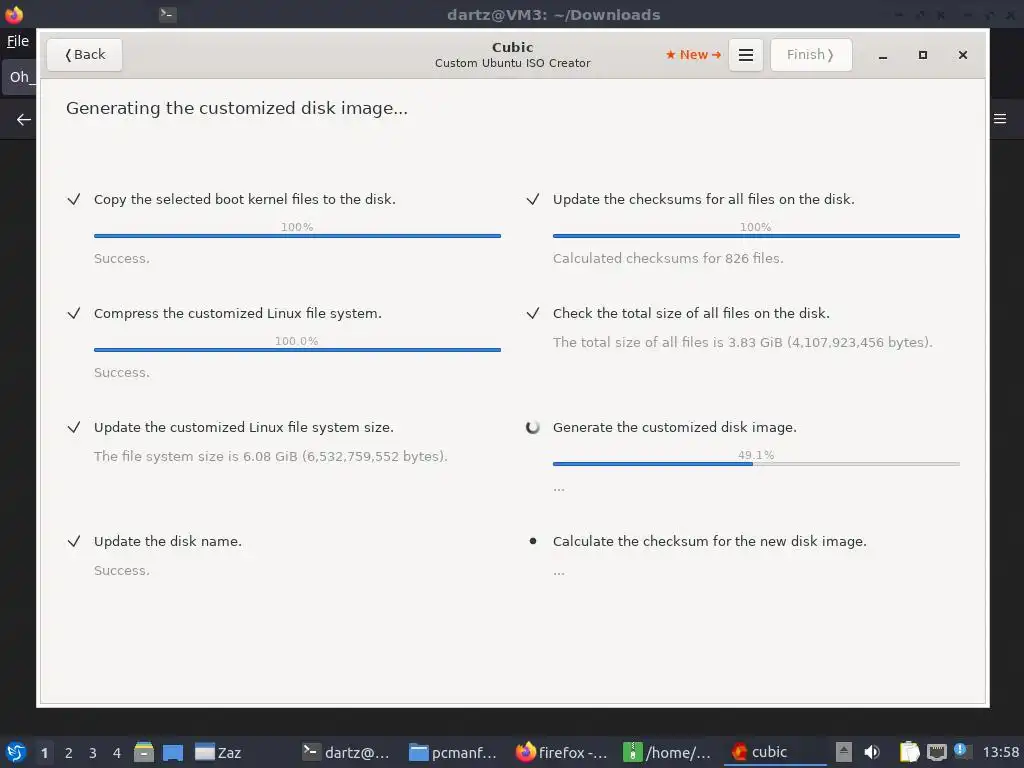The width and height of the screenshot is (1024, 768).
Task: Click the removable media eject tray icon
Action: coord(844,752)
